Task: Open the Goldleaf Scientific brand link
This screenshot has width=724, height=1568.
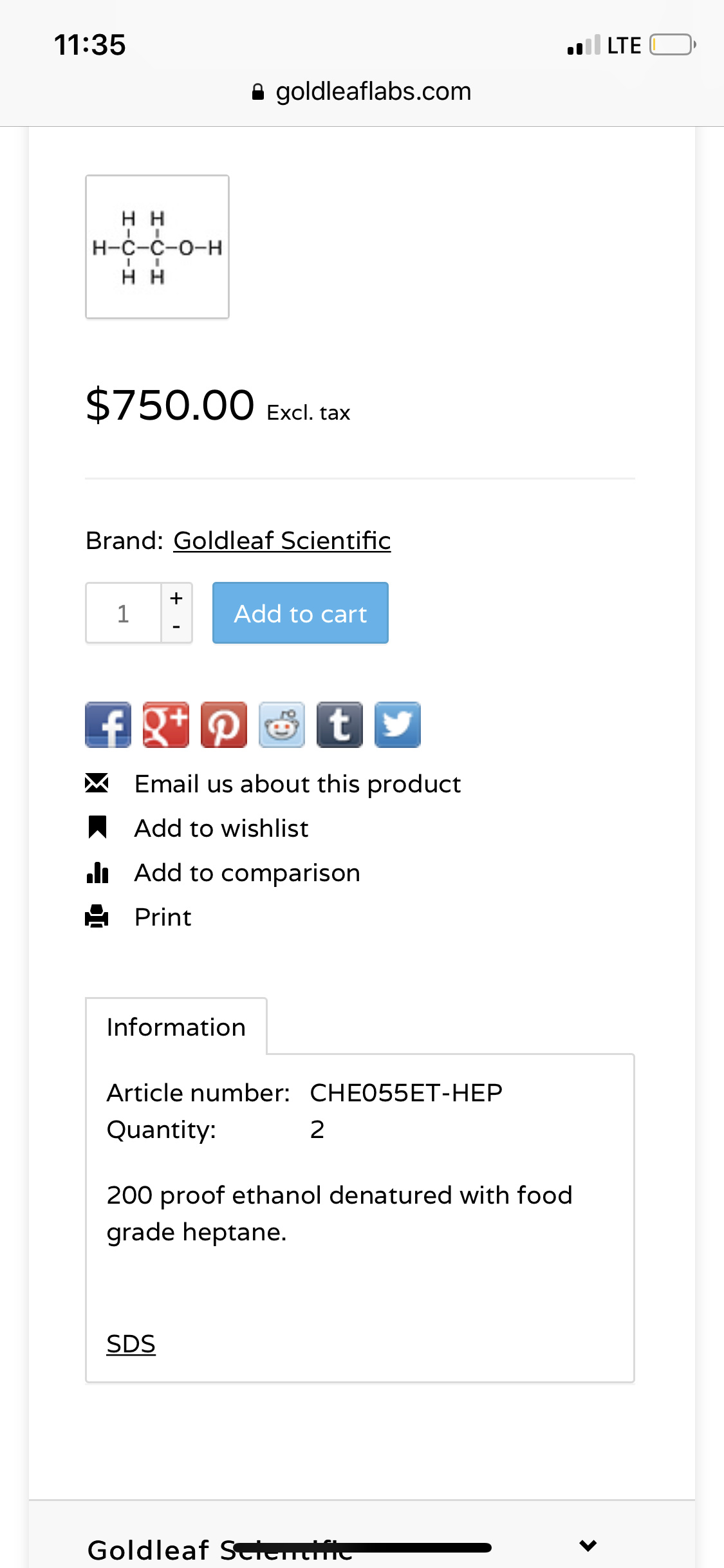Action: 282,541
